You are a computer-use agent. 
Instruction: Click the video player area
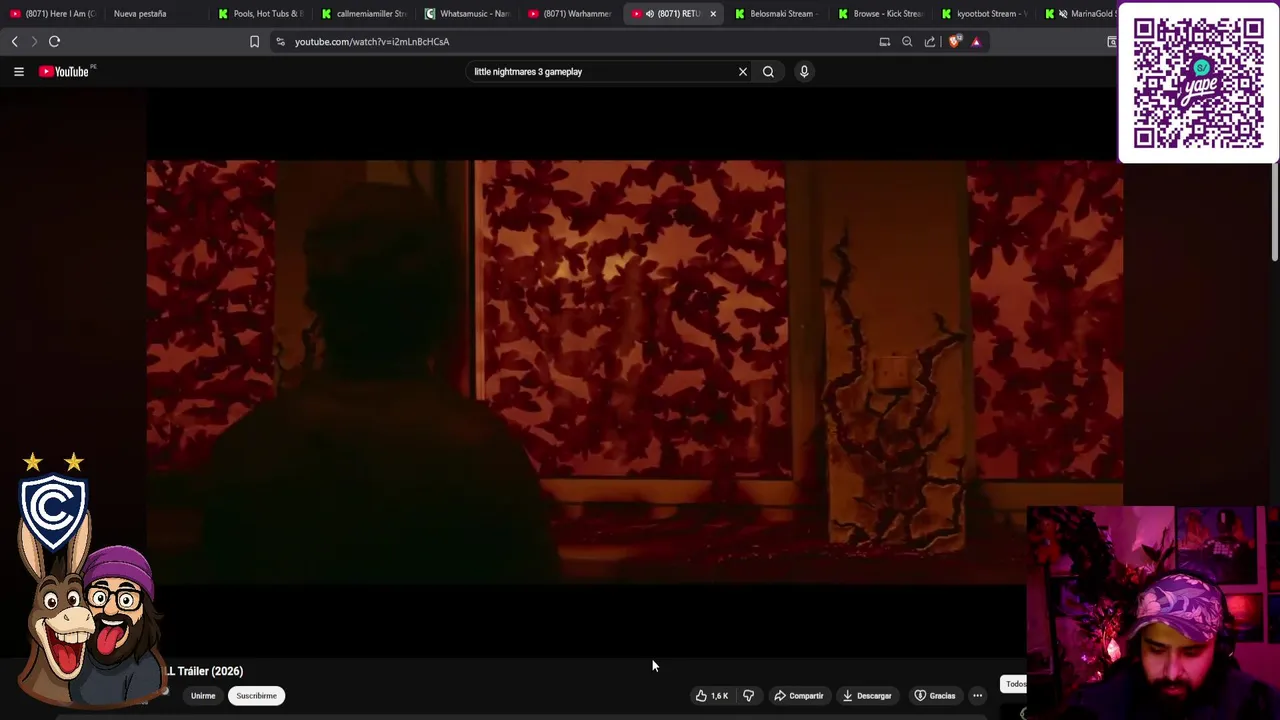tap(635, 372)
